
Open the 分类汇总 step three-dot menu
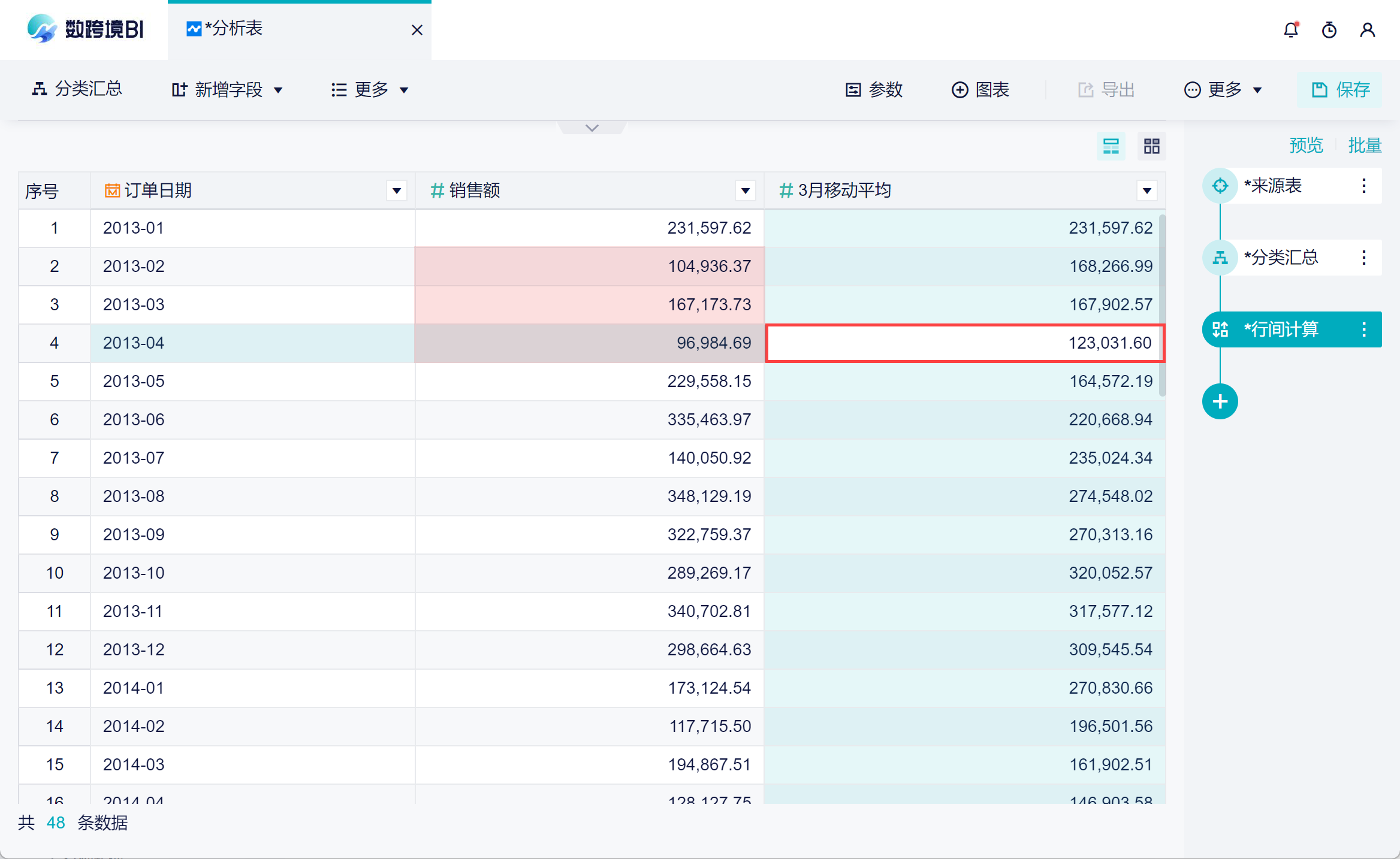(1364, 258)
